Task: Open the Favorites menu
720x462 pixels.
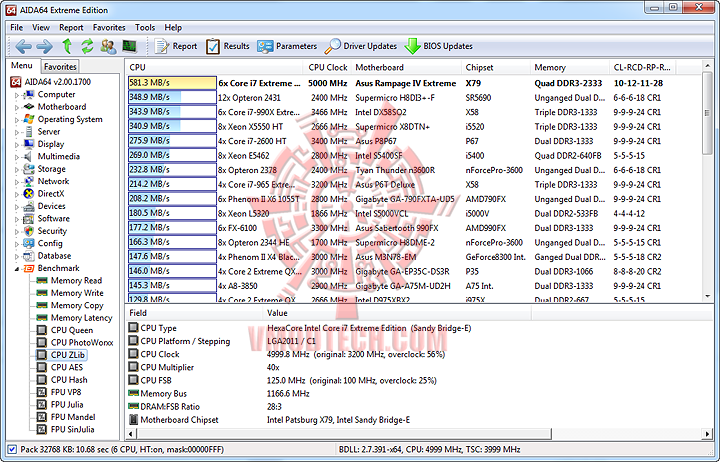Action: 109,28
